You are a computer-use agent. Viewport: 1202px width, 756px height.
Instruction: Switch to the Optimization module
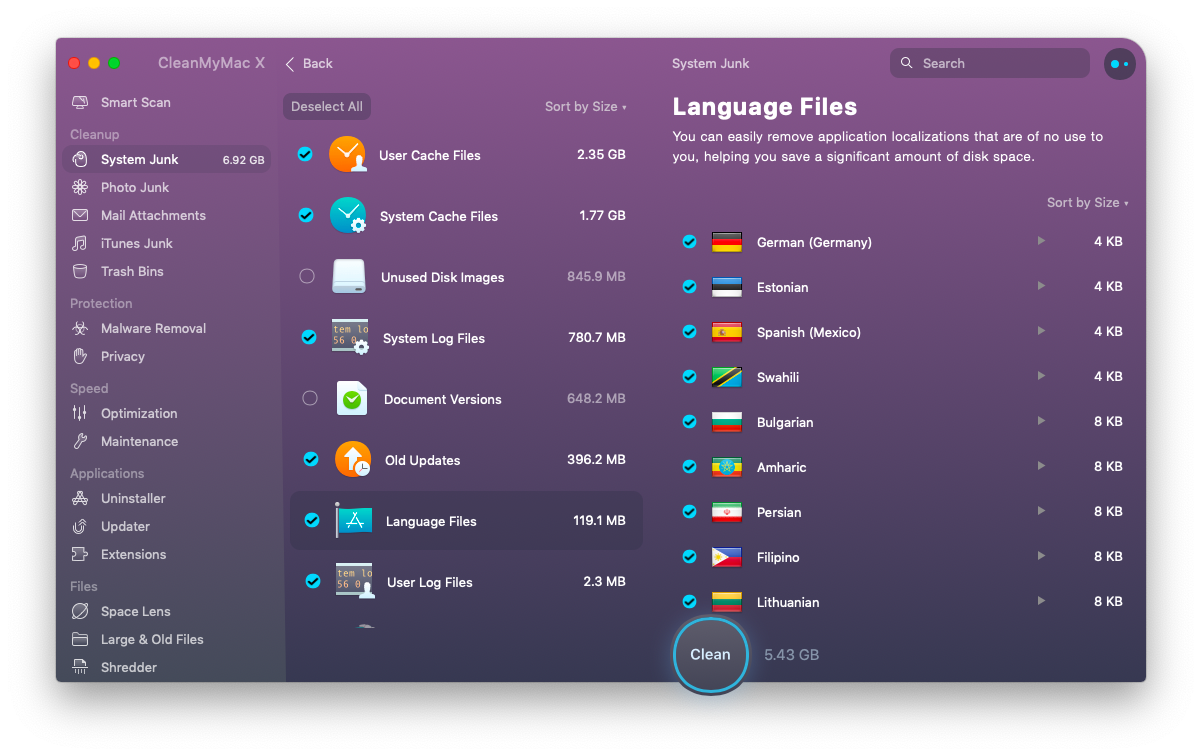[166, 414]
